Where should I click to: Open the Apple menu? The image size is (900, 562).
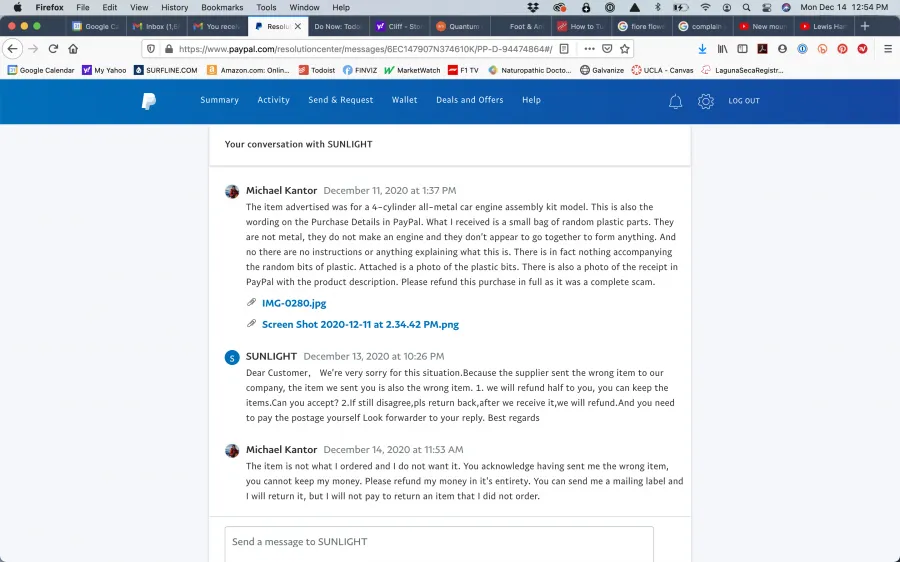pos(17,7)
